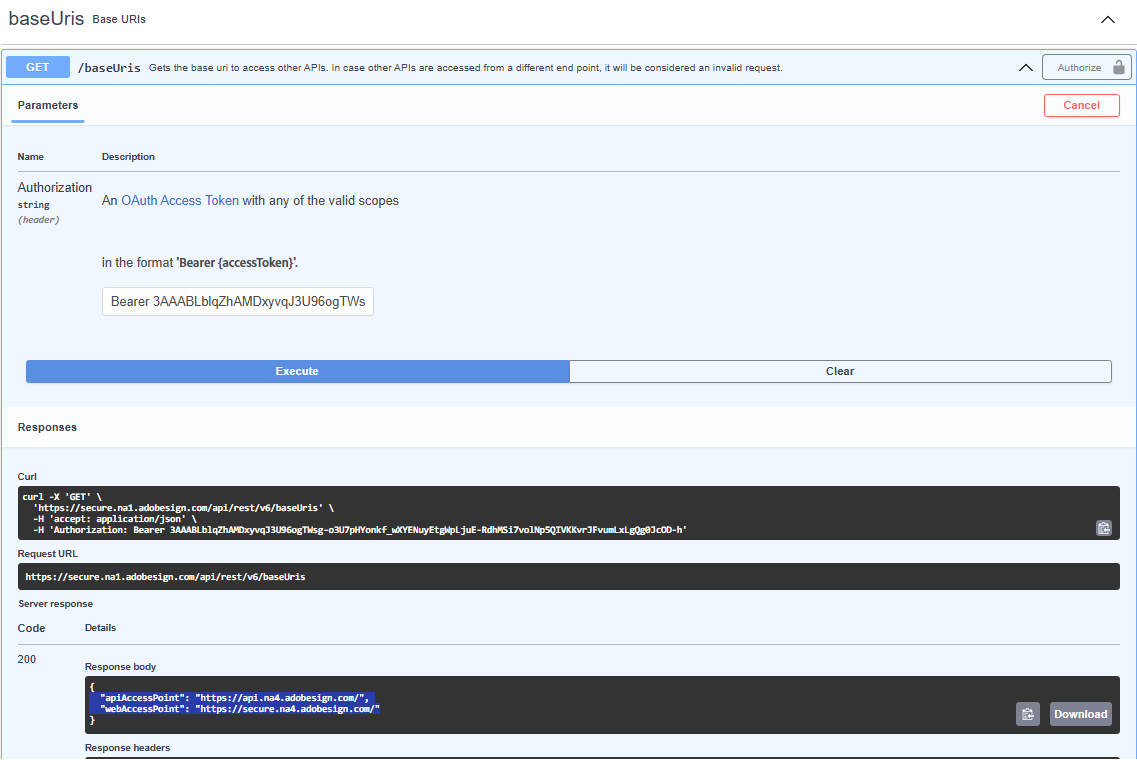Image resolution: width=1137 pixels, height=760 pixels.
Task: Click the 200 response code entry
Action: coord(27,658)
